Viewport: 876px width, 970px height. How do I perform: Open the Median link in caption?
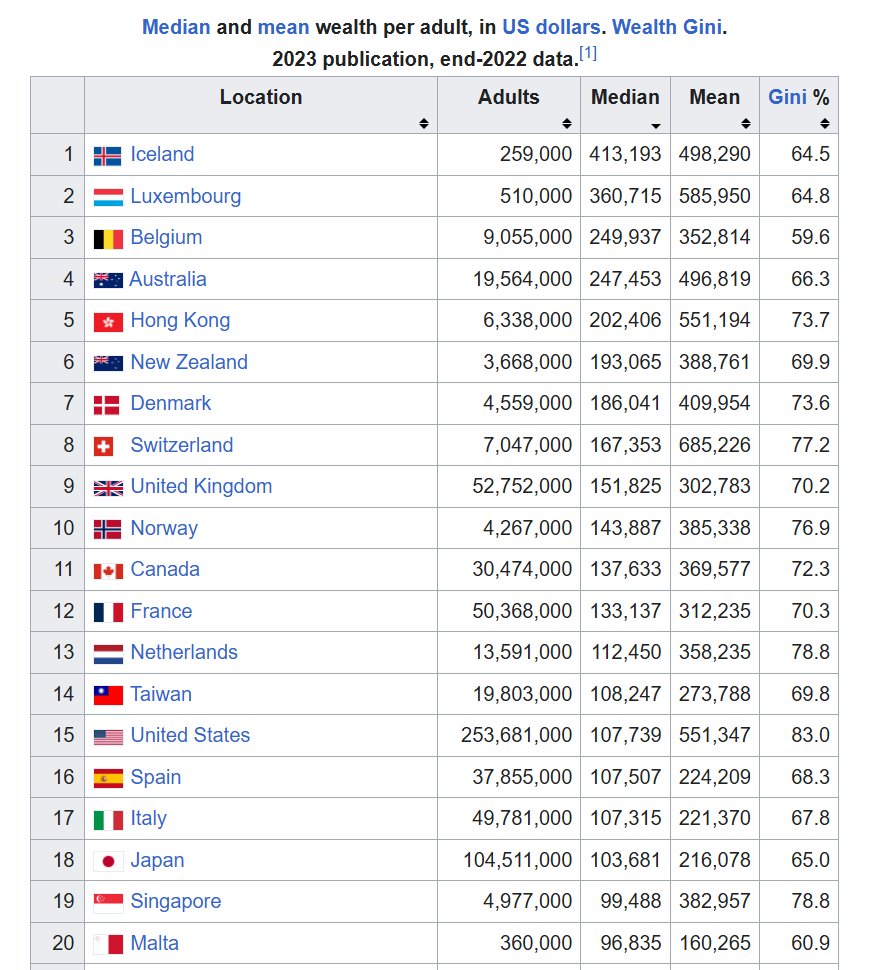point(176,27)
